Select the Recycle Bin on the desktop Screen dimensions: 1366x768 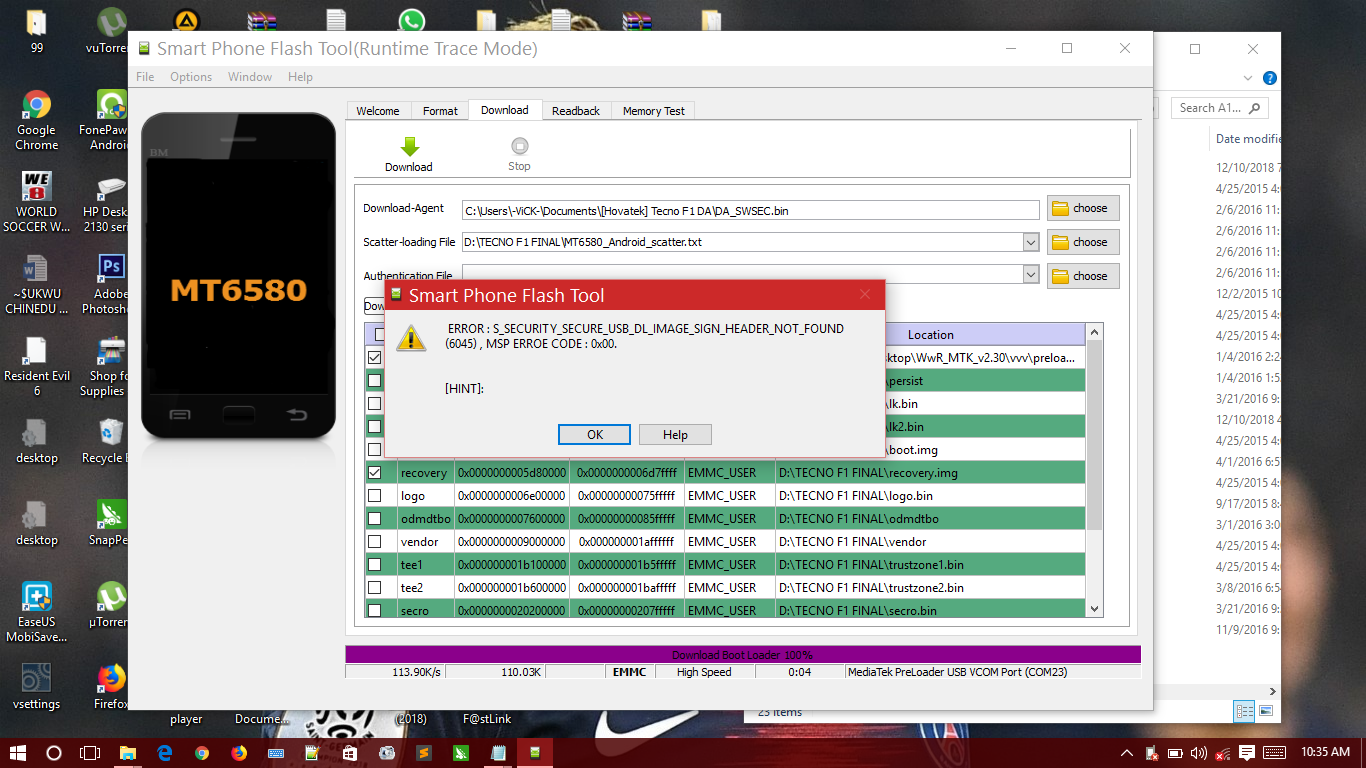[x=106, y=442]
